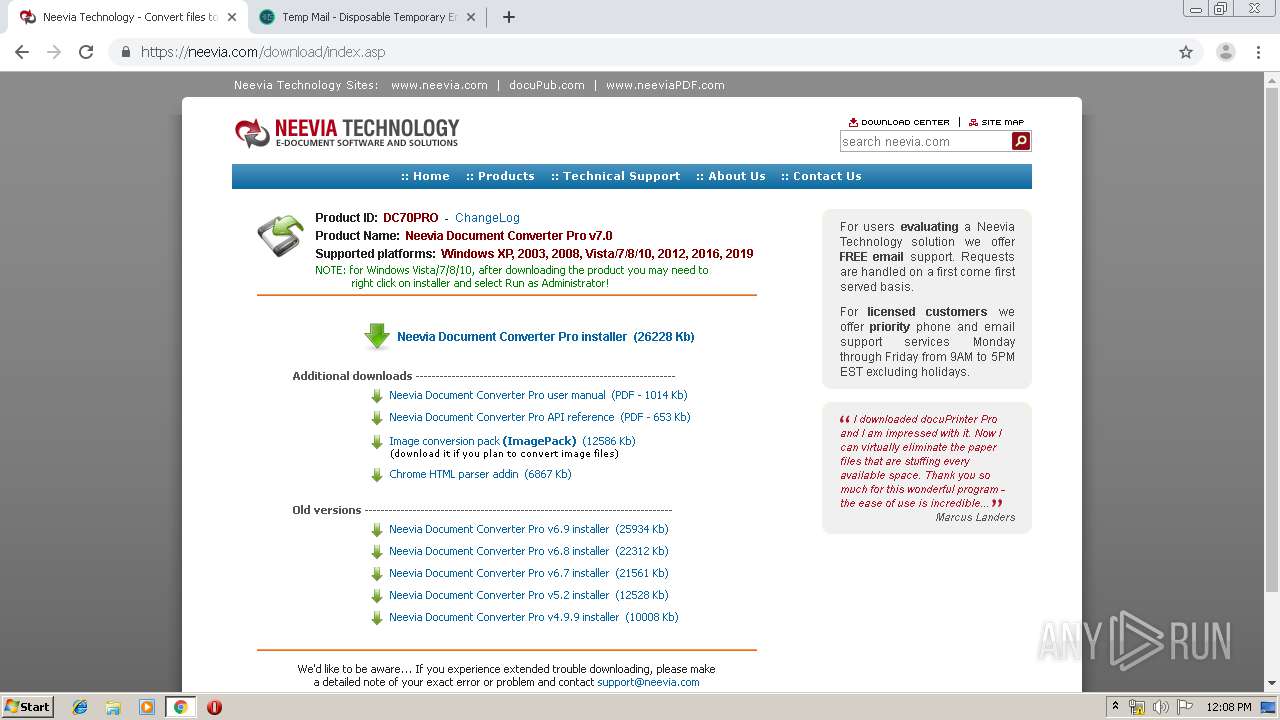
Task: Click the green arrow beside v6.7 installer
Action: click(x=377, y=574)
